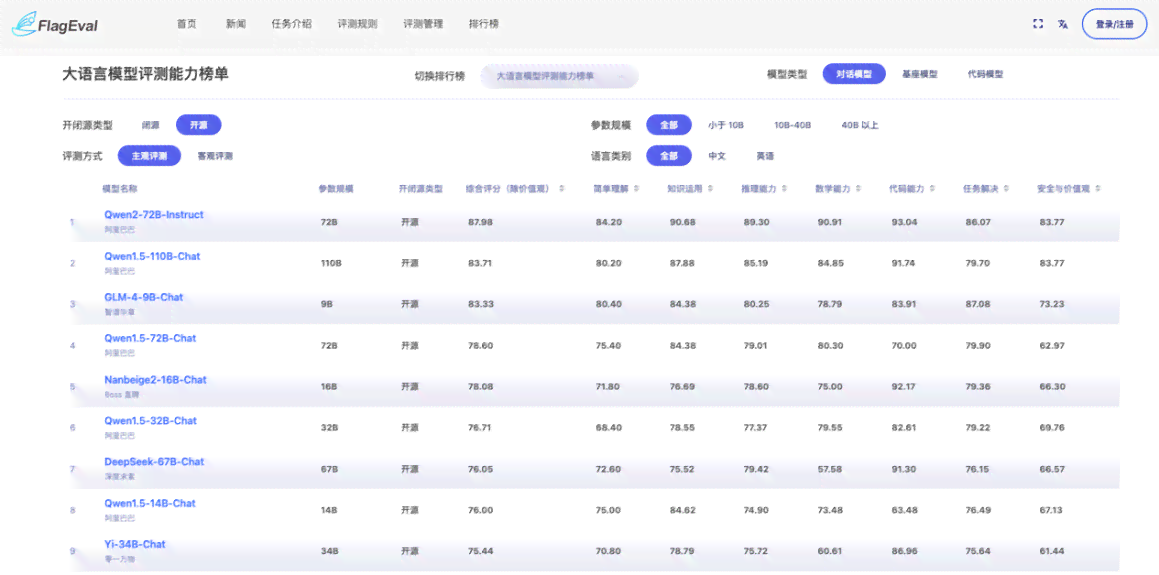Click safety score 61.44 of Yi-34B-Chat
The width and height of the screenshot is (1159, 575).
coord(1051,551)
